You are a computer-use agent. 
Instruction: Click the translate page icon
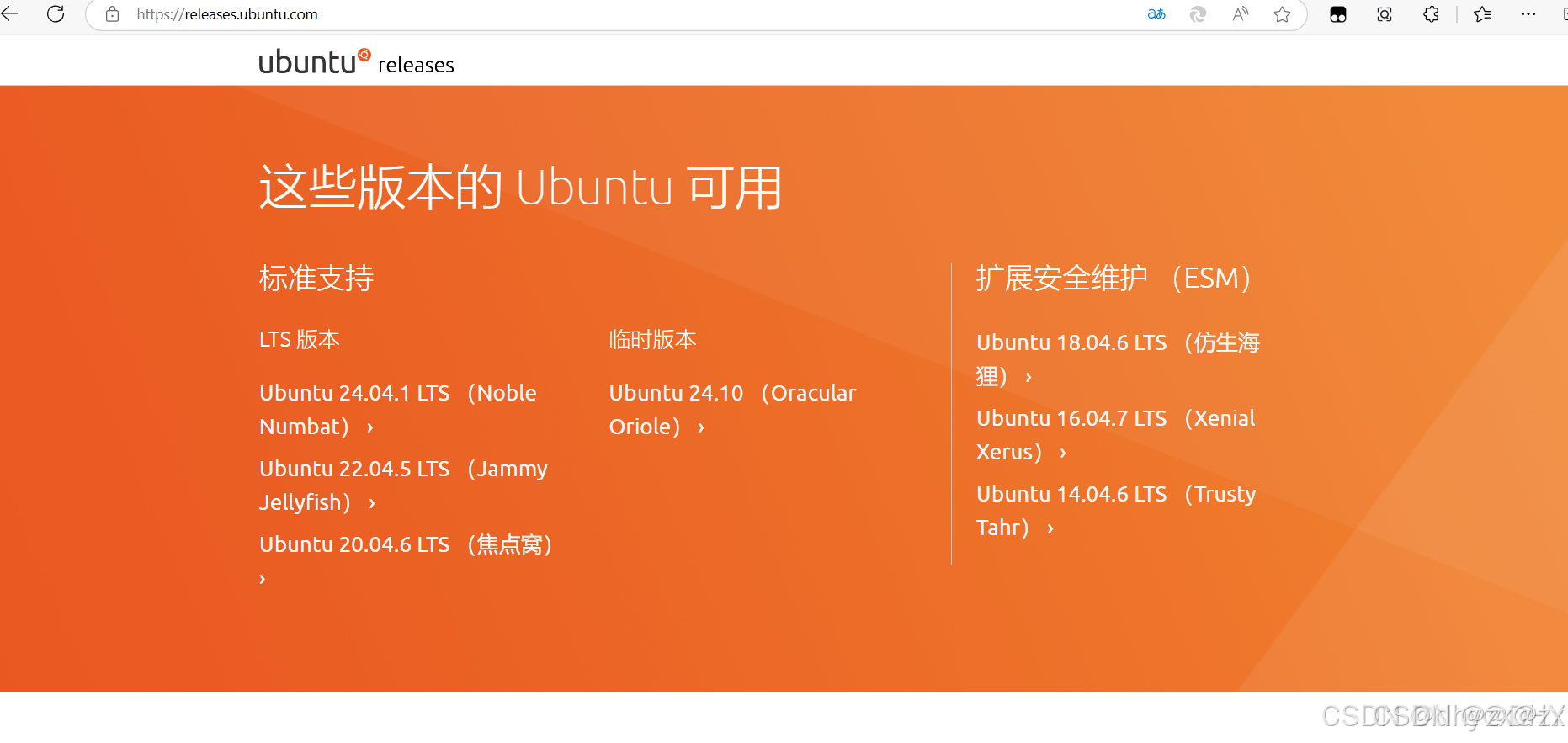click(x=1156, y=14)
